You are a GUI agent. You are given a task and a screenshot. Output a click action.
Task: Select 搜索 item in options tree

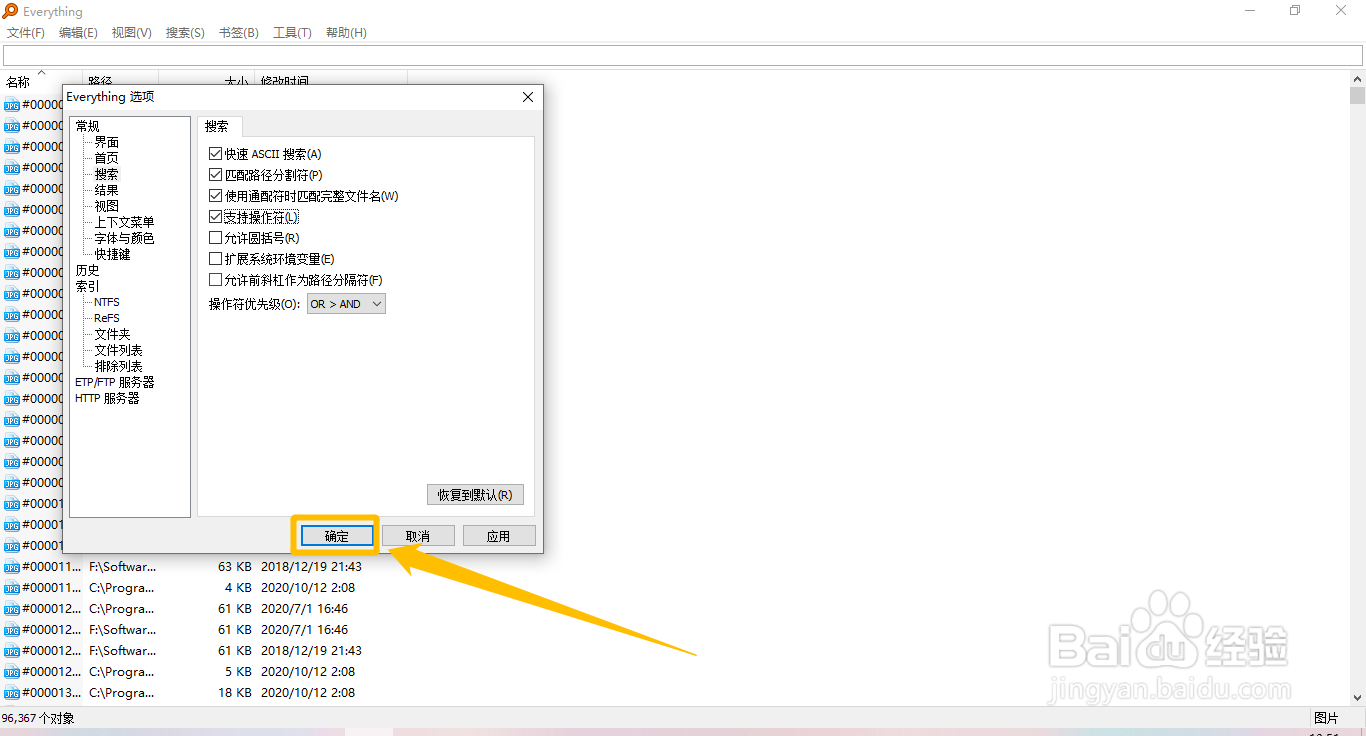(x=106, y=174)
